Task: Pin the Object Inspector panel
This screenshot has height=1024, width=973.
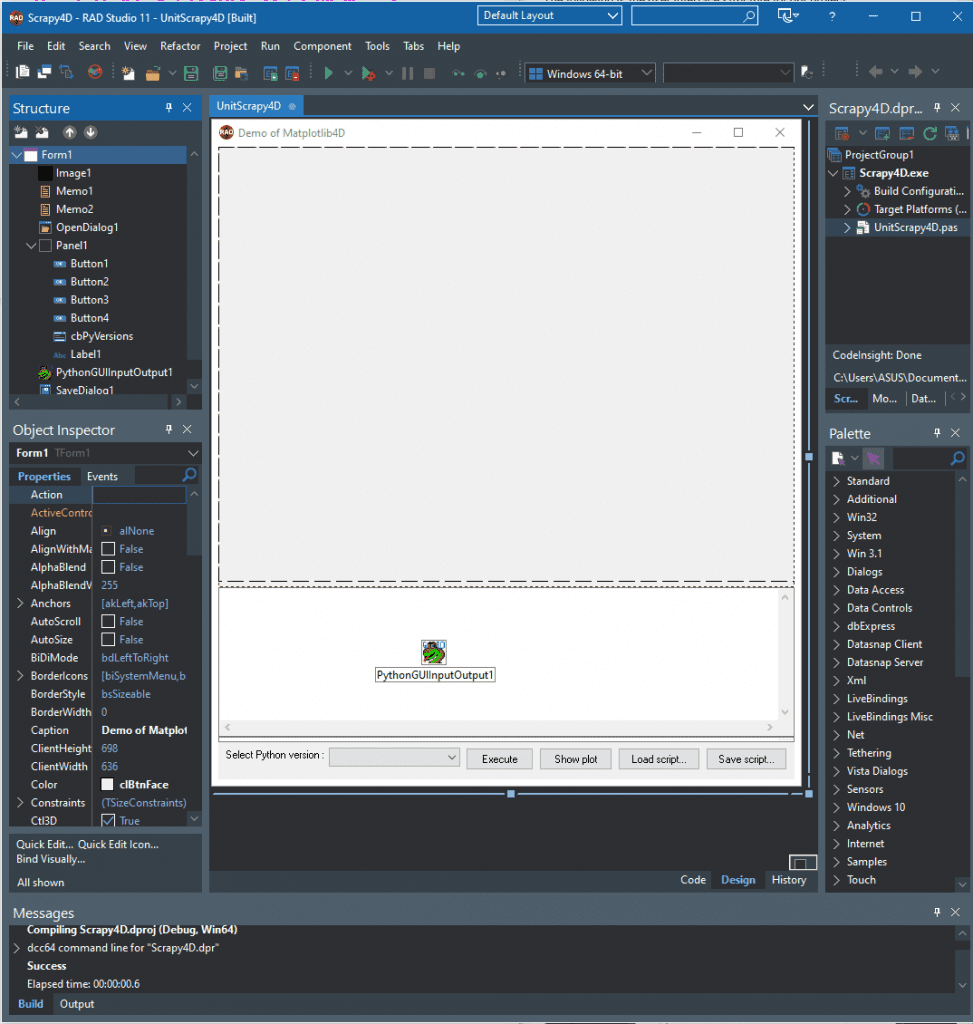Action: tap(168, 429)
